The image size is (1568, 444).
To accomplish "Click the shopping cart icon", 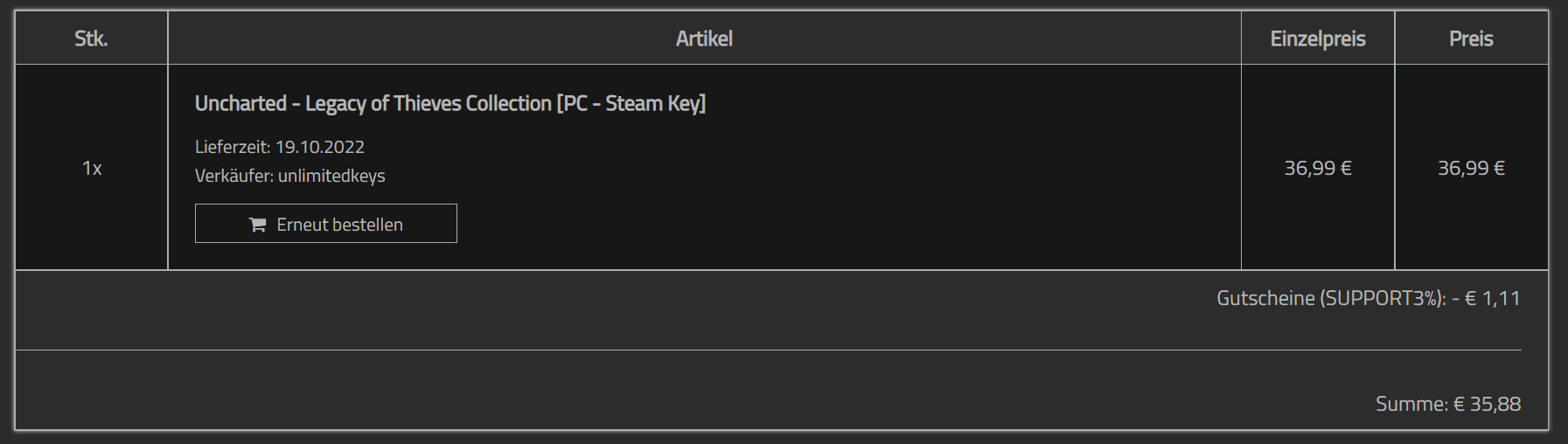I will pyautogui.click(x=257, y=225).
